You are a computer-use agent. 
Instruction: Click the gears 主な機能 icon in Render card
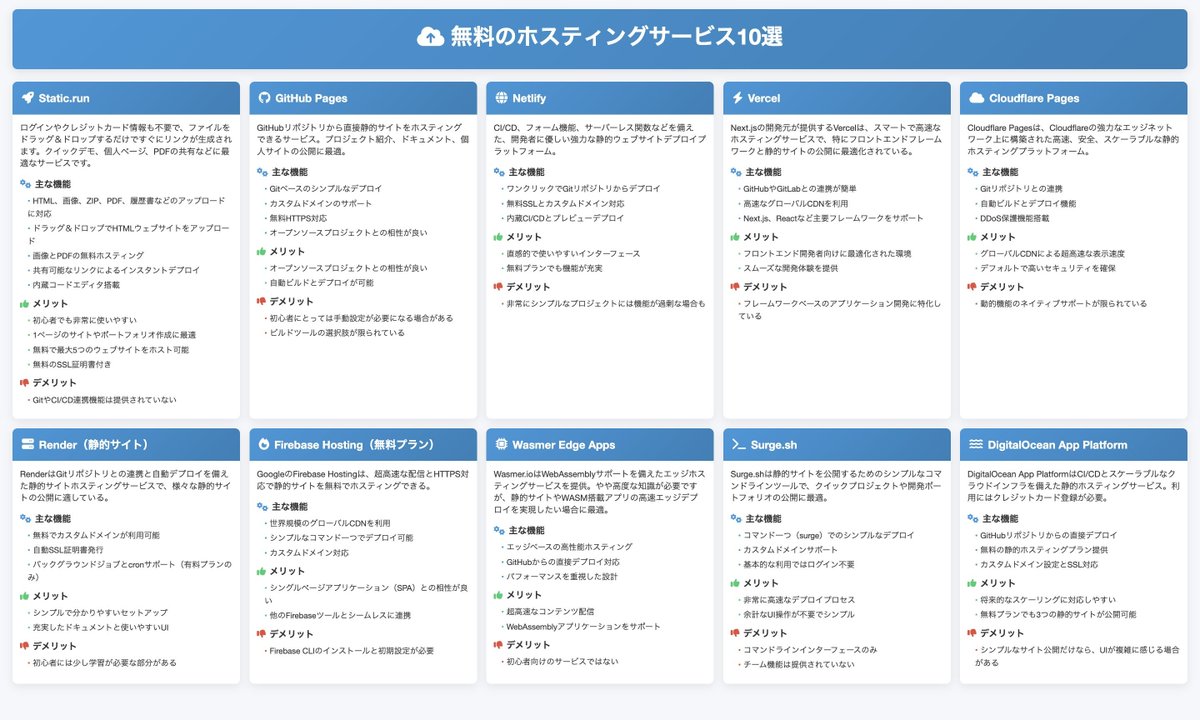point(26,519)
